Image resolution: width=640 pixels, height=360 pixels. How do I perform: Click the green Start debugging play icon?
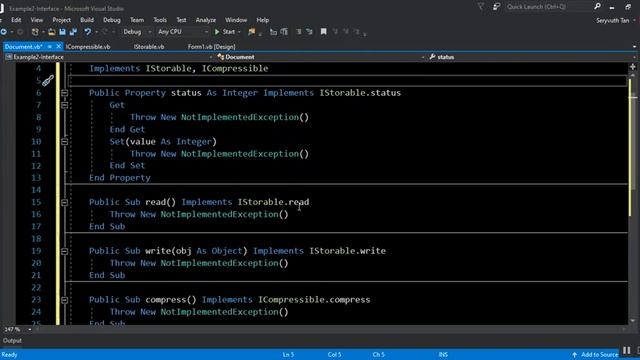[217, 31]
